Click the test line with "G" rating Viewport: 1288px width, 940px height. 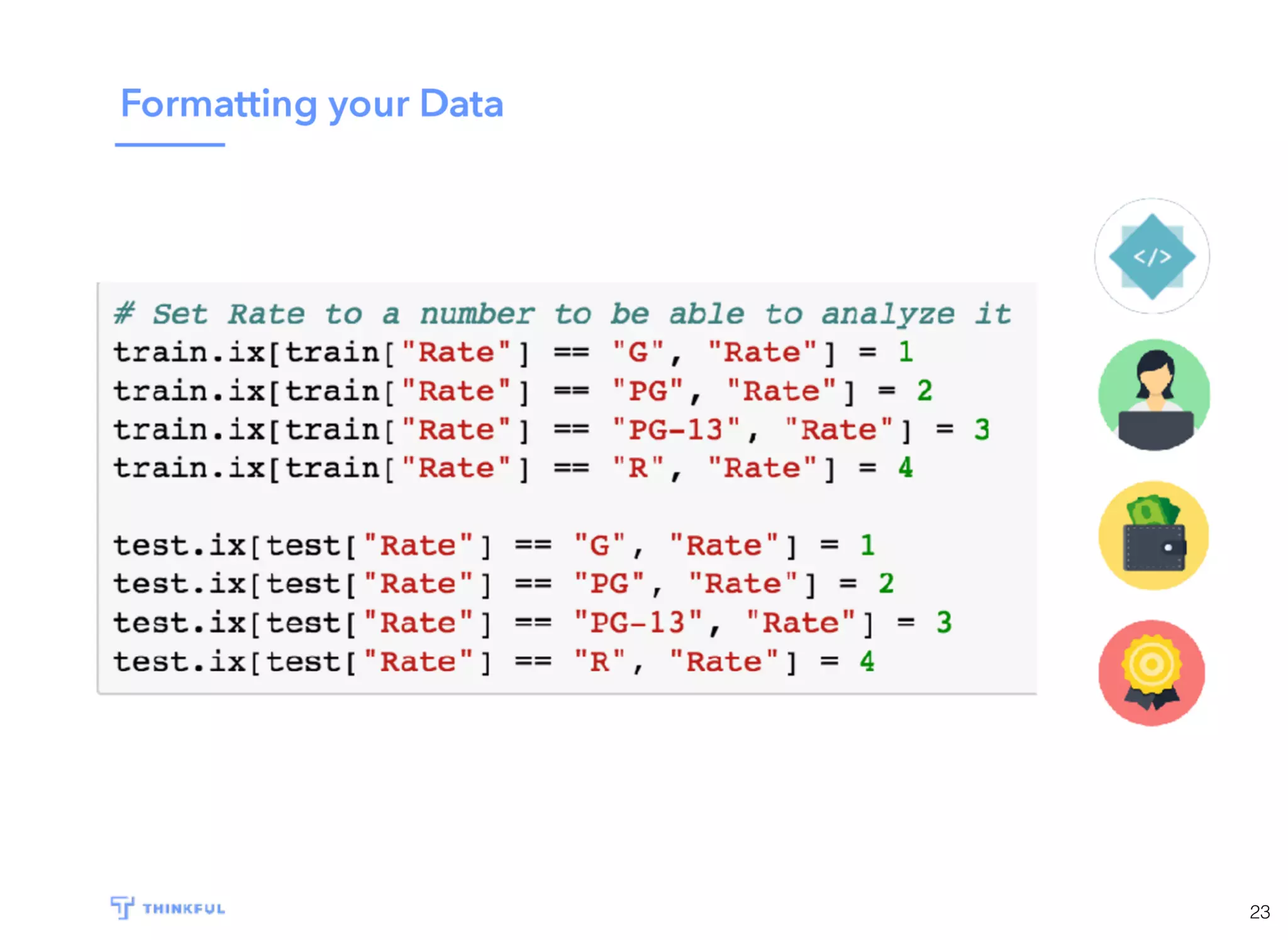coord(493,546)
